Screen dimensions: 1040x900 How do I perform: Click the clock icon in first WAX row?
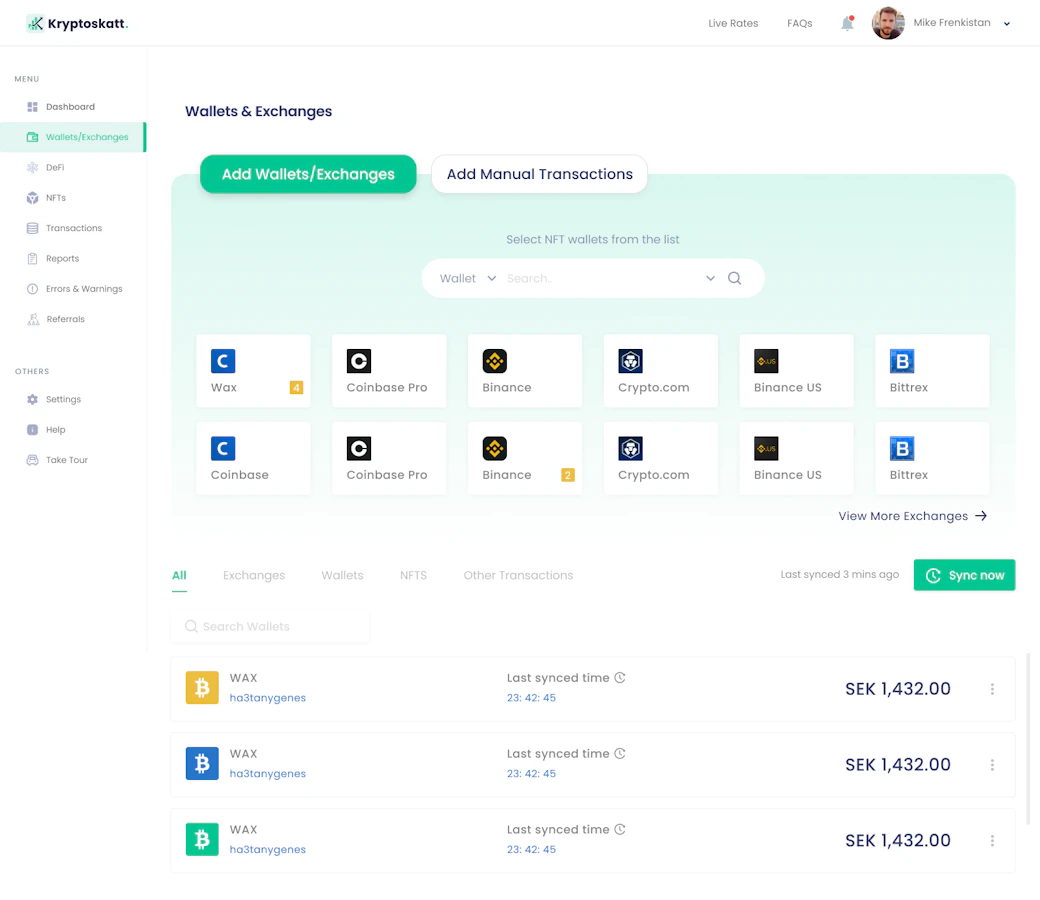click(x=619, y=678)
